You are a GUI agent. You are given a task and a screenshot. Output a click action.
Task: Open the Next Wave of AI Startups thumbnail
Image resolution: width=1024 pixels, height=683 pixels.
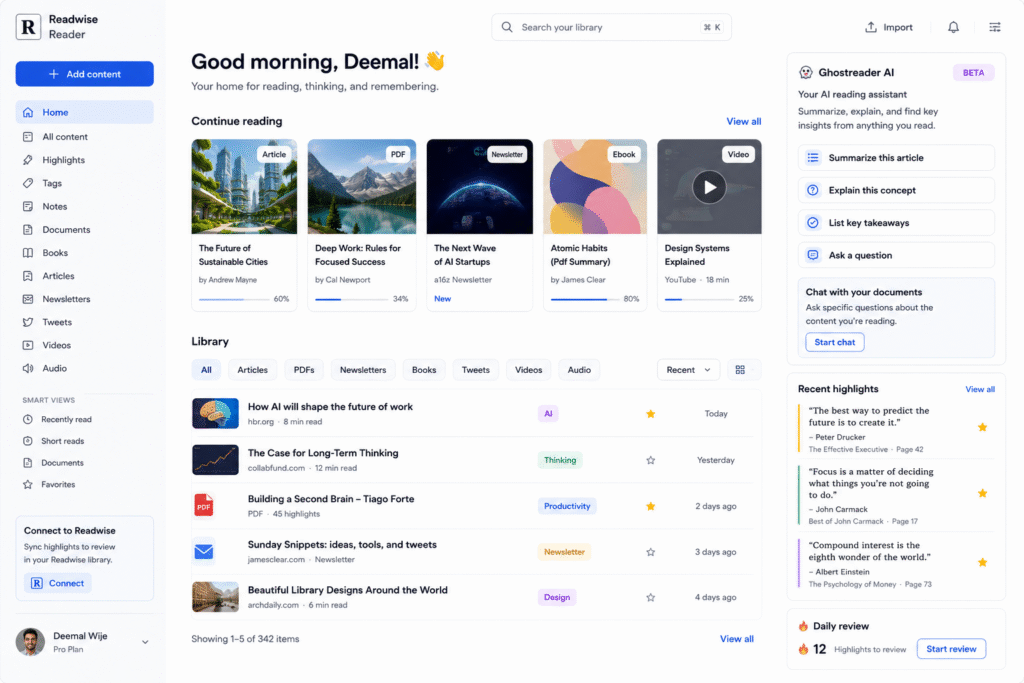[x=479, y=187]
